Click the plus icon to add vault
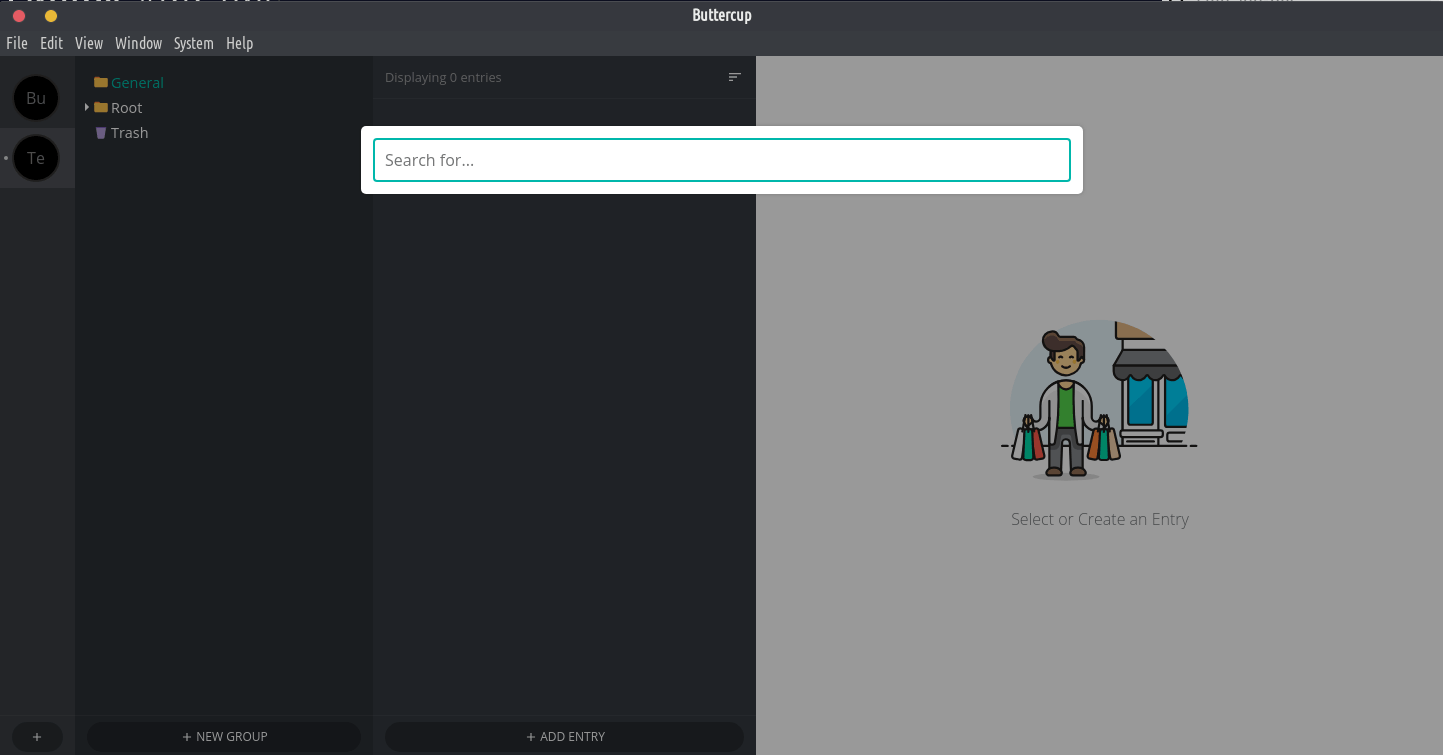The height and width of the screenshot is (755, 1443). pyautogui.click(x=37, y=737)
